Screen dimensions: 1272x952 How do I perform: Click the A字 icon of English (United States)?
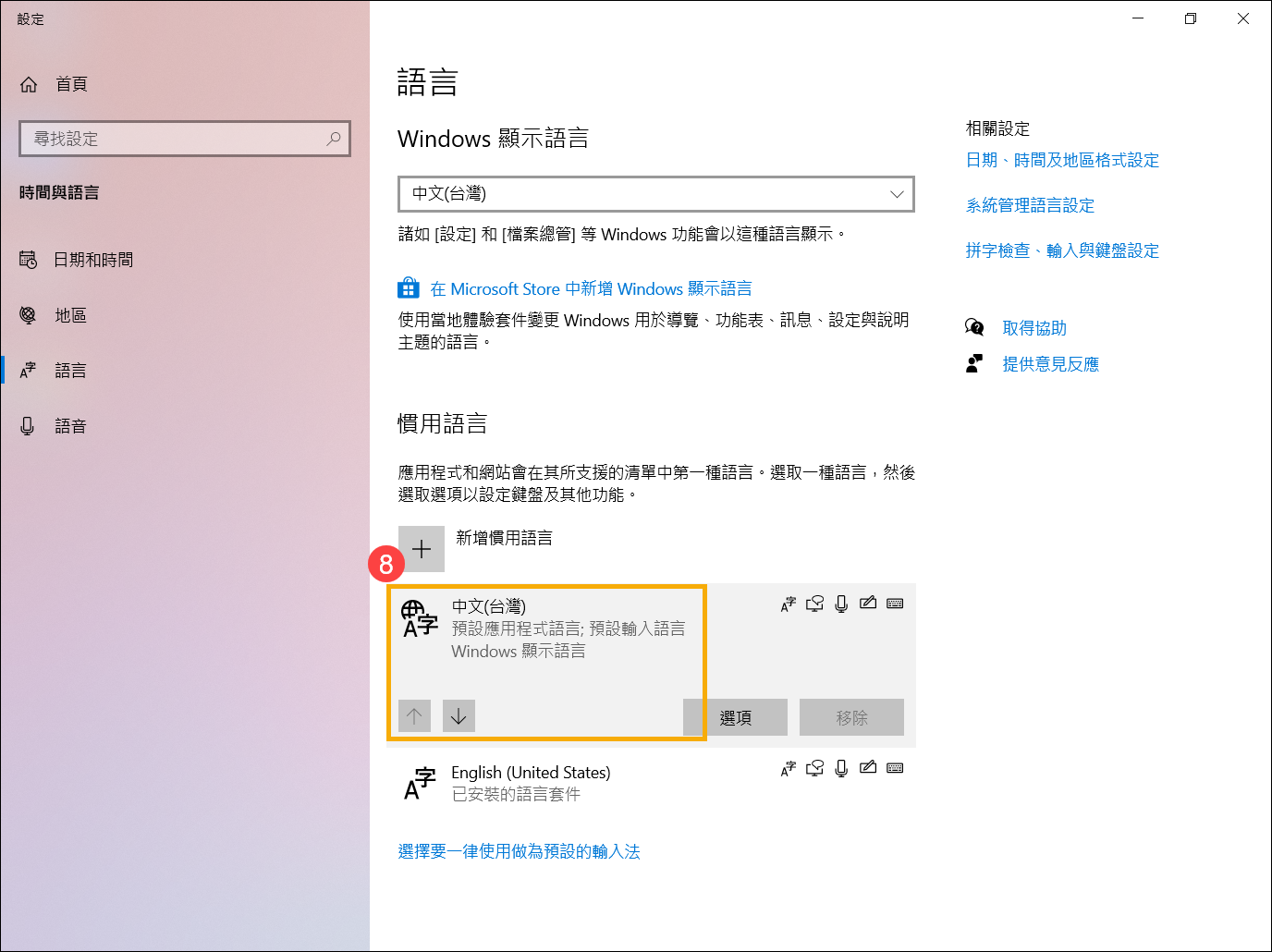click(420, 783)
